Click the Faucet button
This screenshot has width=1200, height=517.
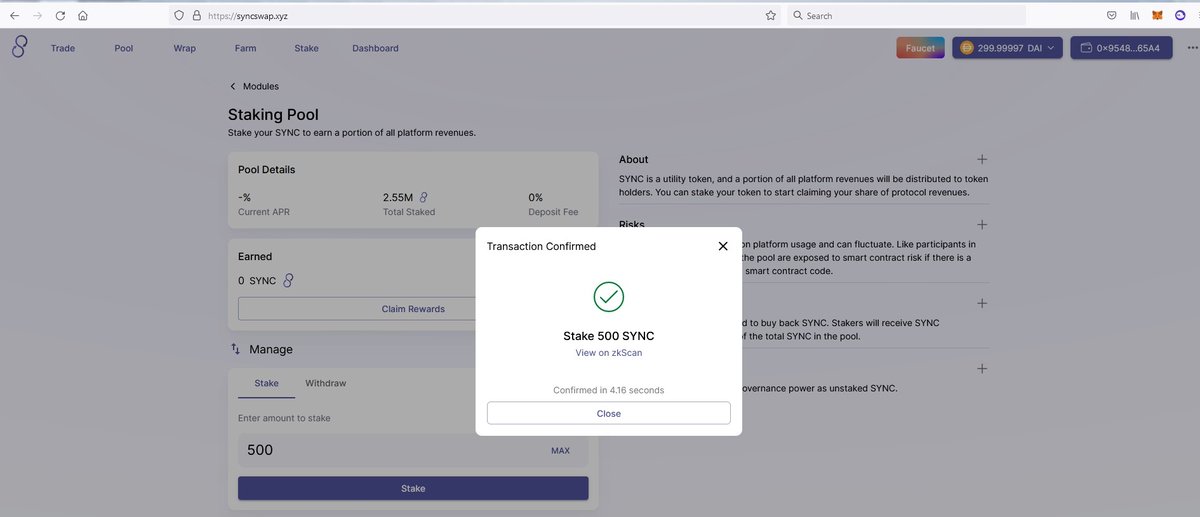(x=921, y=48)
